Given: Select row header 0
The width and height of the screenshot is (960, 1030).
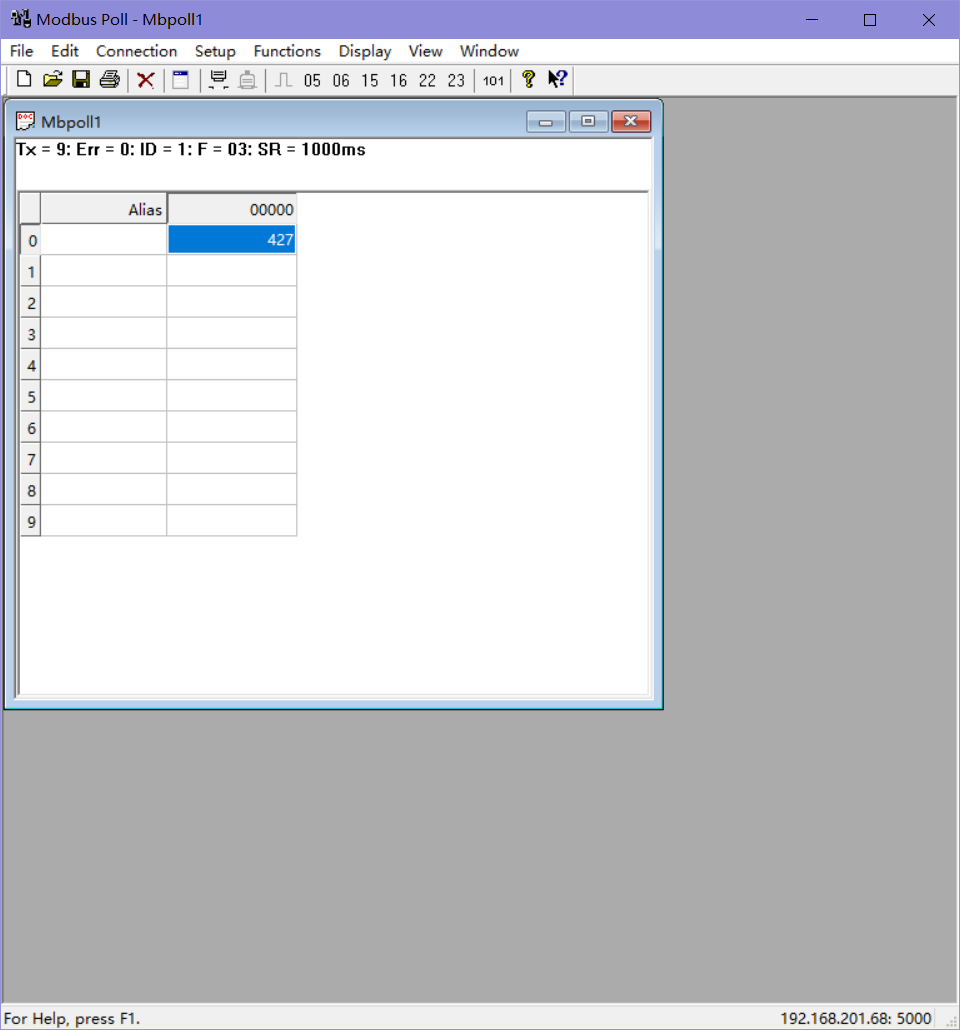Looking at the screenshot, I should pyautogui.click(x=31, y=240).
